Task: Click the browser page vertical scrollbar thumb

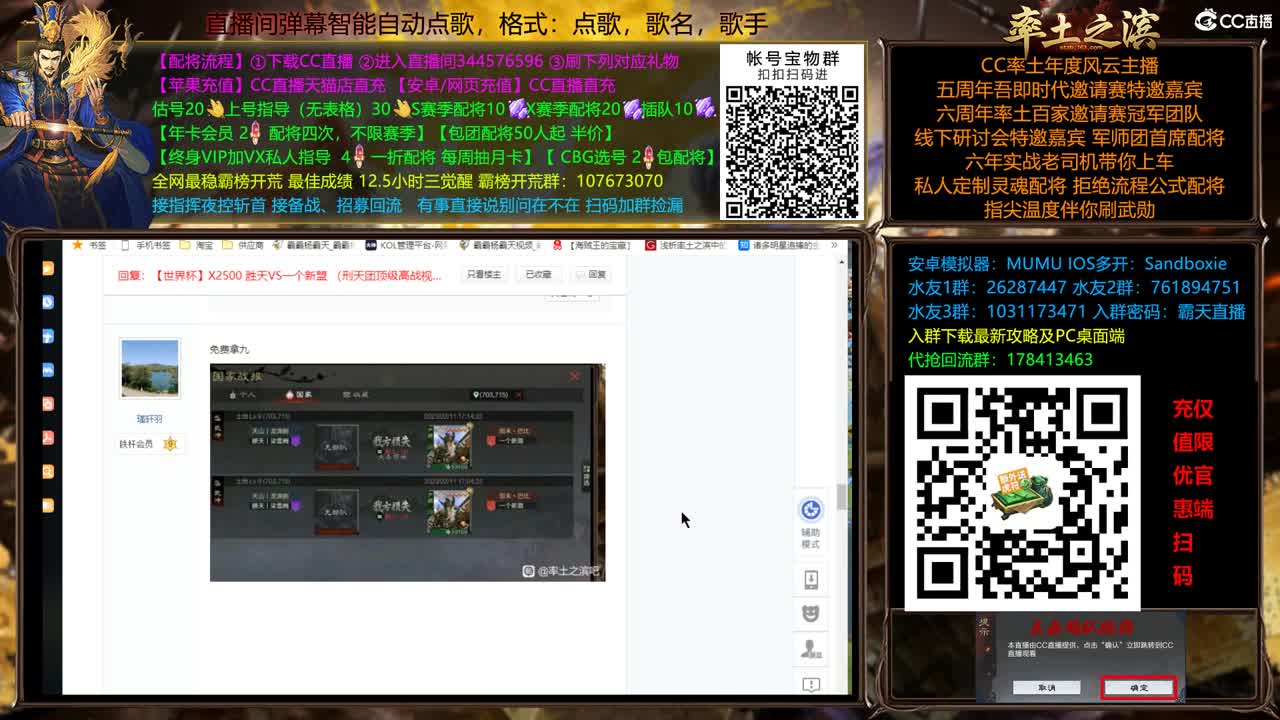Action: (x=842, y=496)
